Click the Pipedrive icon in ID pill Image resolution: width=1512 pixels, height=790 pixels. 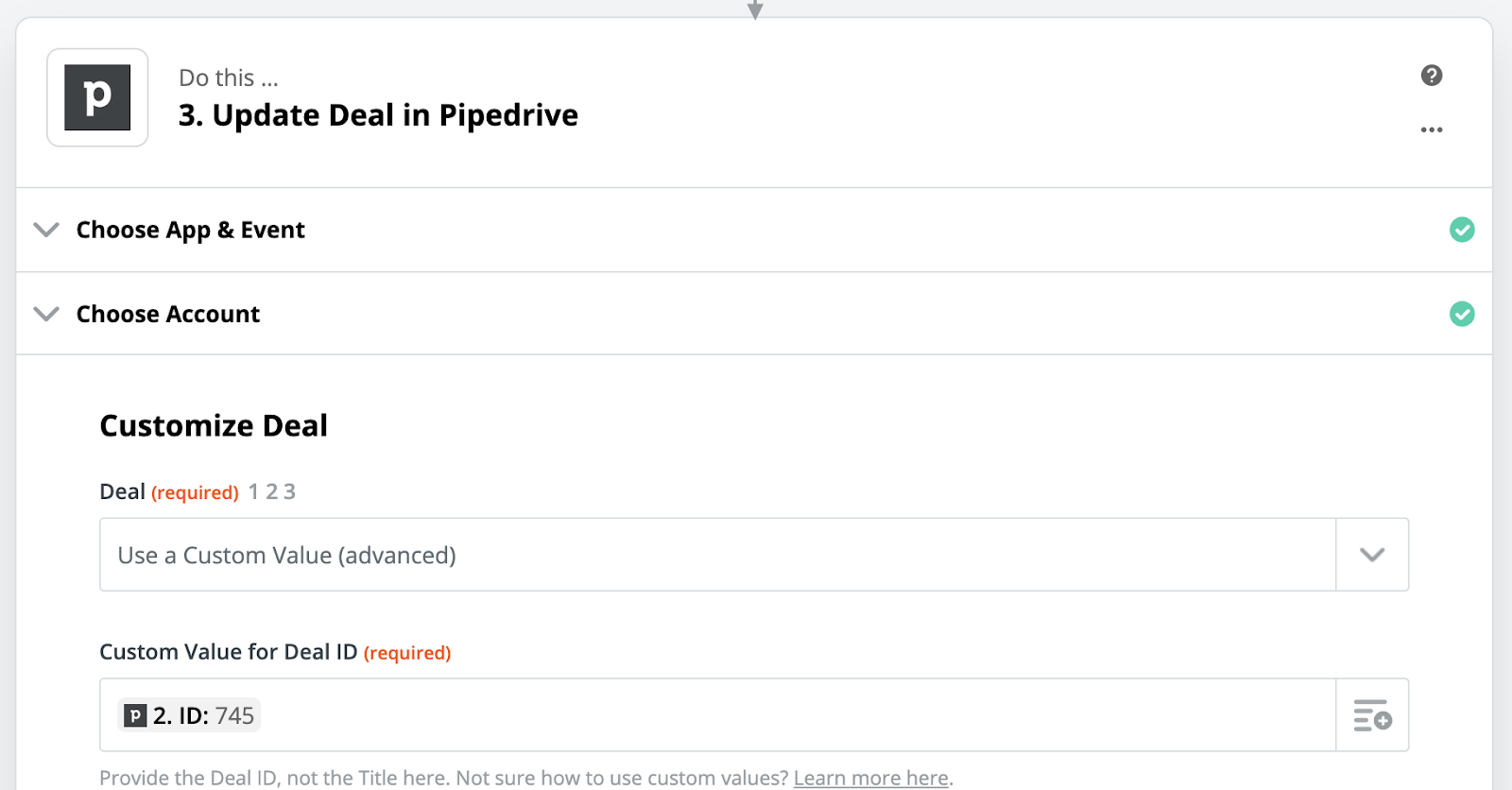click(x=135, y=716)
